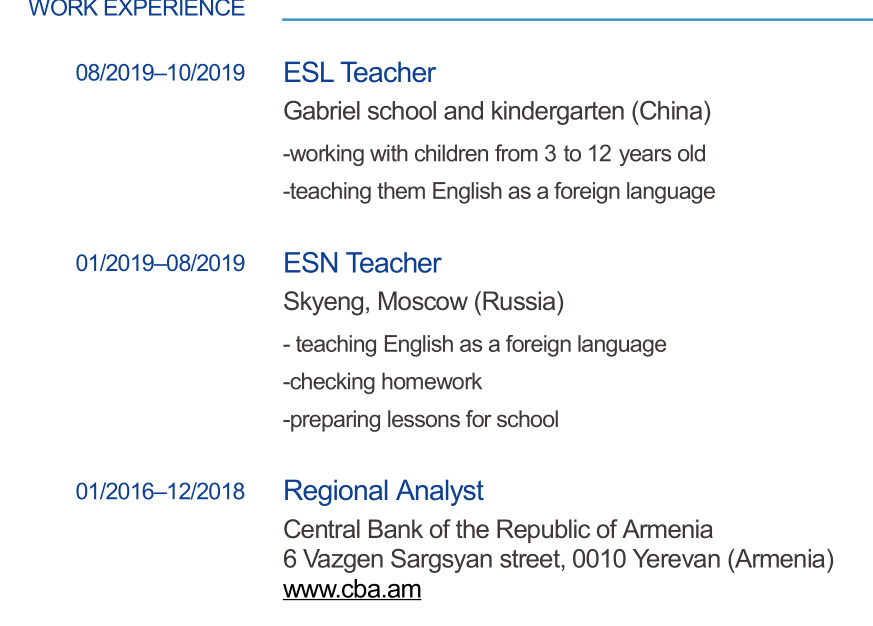Click the ESL Teacher job title
873x626 pixels.
pos(359,73)
